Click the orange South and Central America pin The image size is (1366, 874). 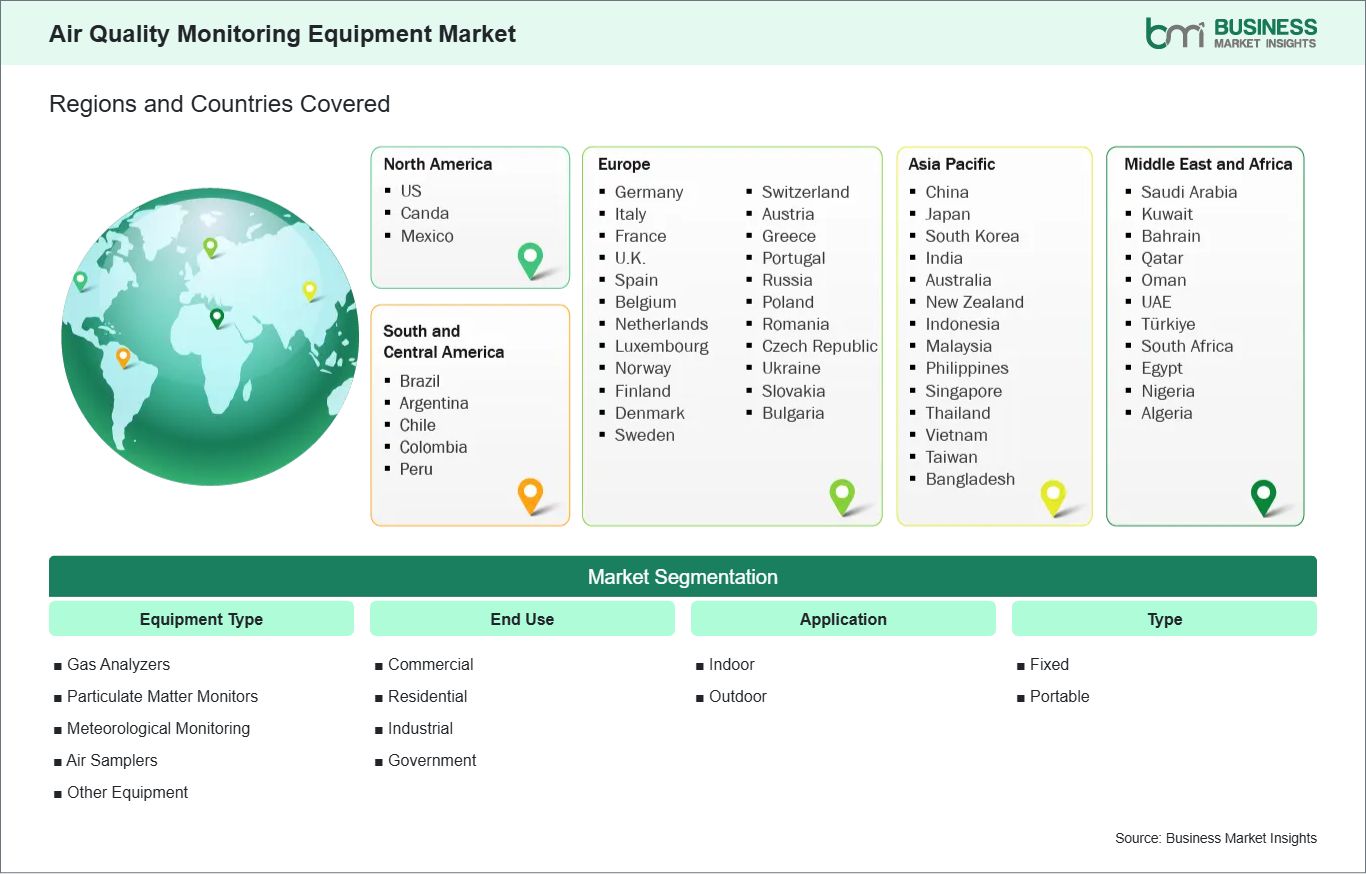pos(529,495)
